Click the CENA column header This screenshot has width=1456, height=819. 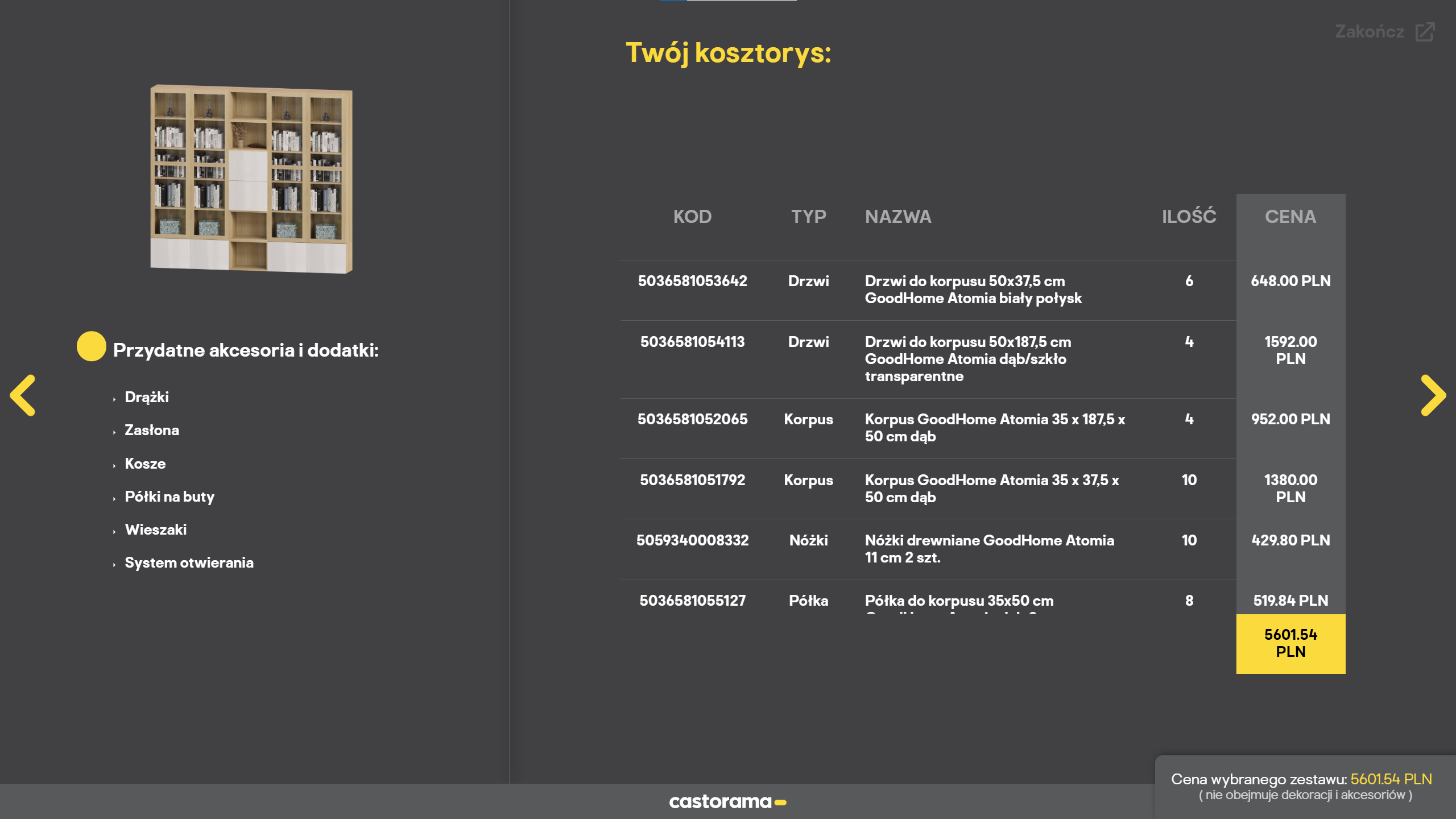[1290, 217]
